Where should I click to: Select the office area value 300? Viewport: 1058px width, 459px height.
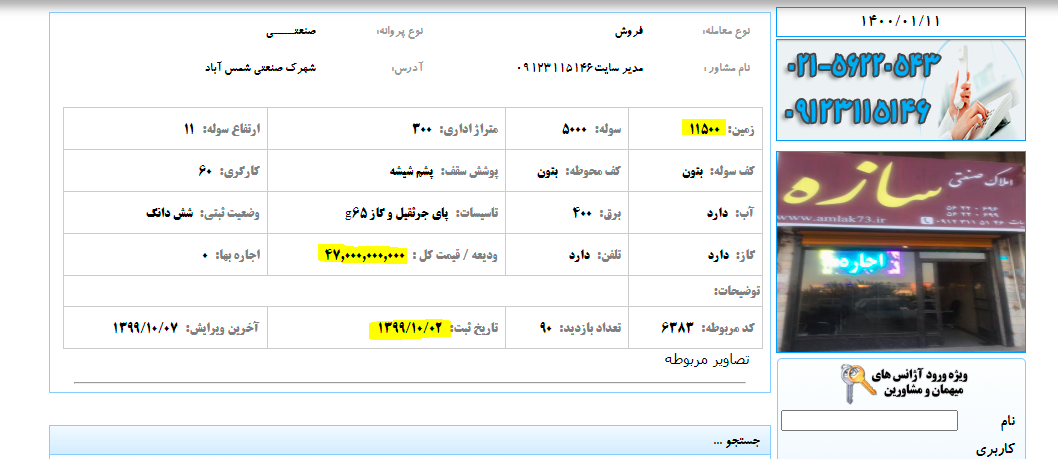(x=422, y=128)
